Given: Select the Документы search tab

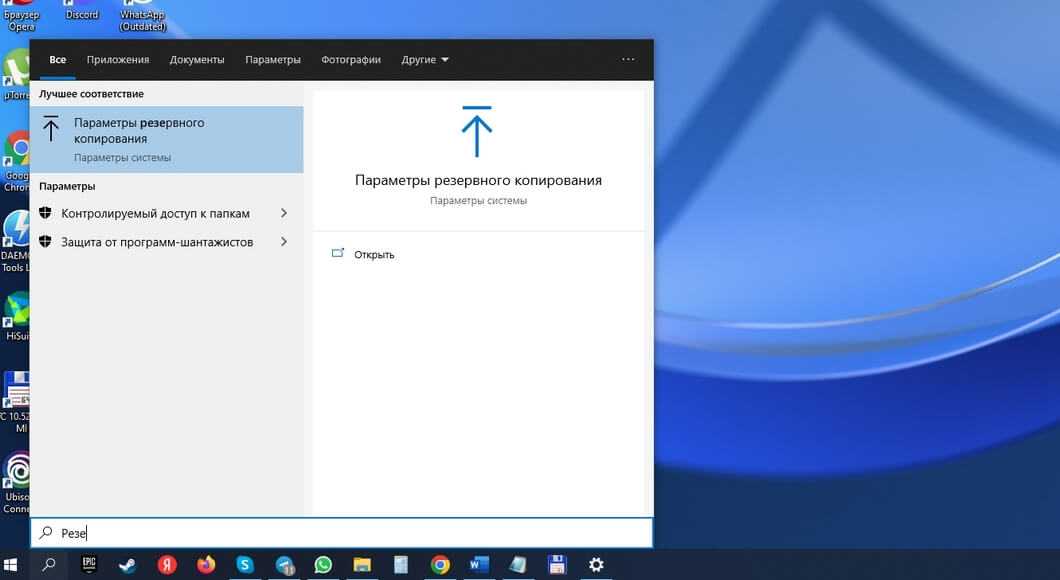Looking at the screenshot, I should pos(197,60).
